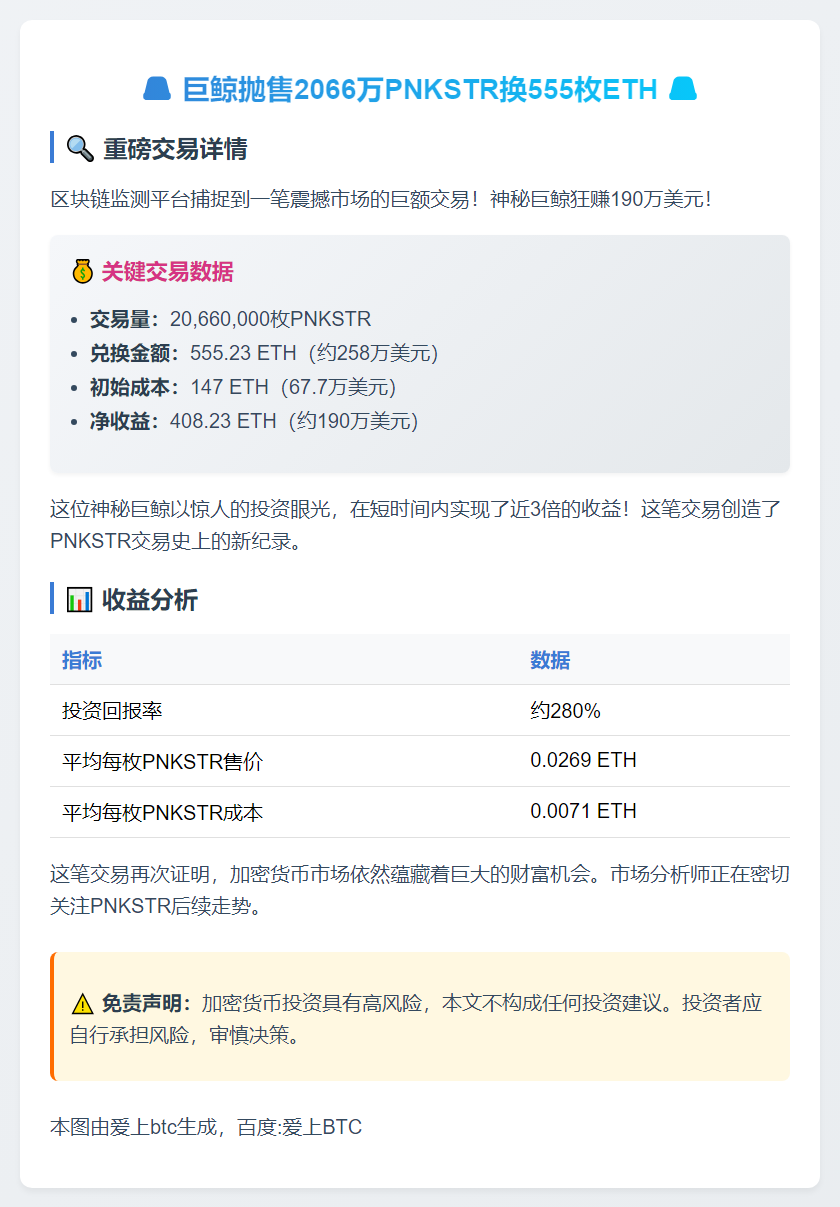Click the 免责声明 bold label
The width and height of the screenshot is (840, 1207).
tap(146, 1003)
